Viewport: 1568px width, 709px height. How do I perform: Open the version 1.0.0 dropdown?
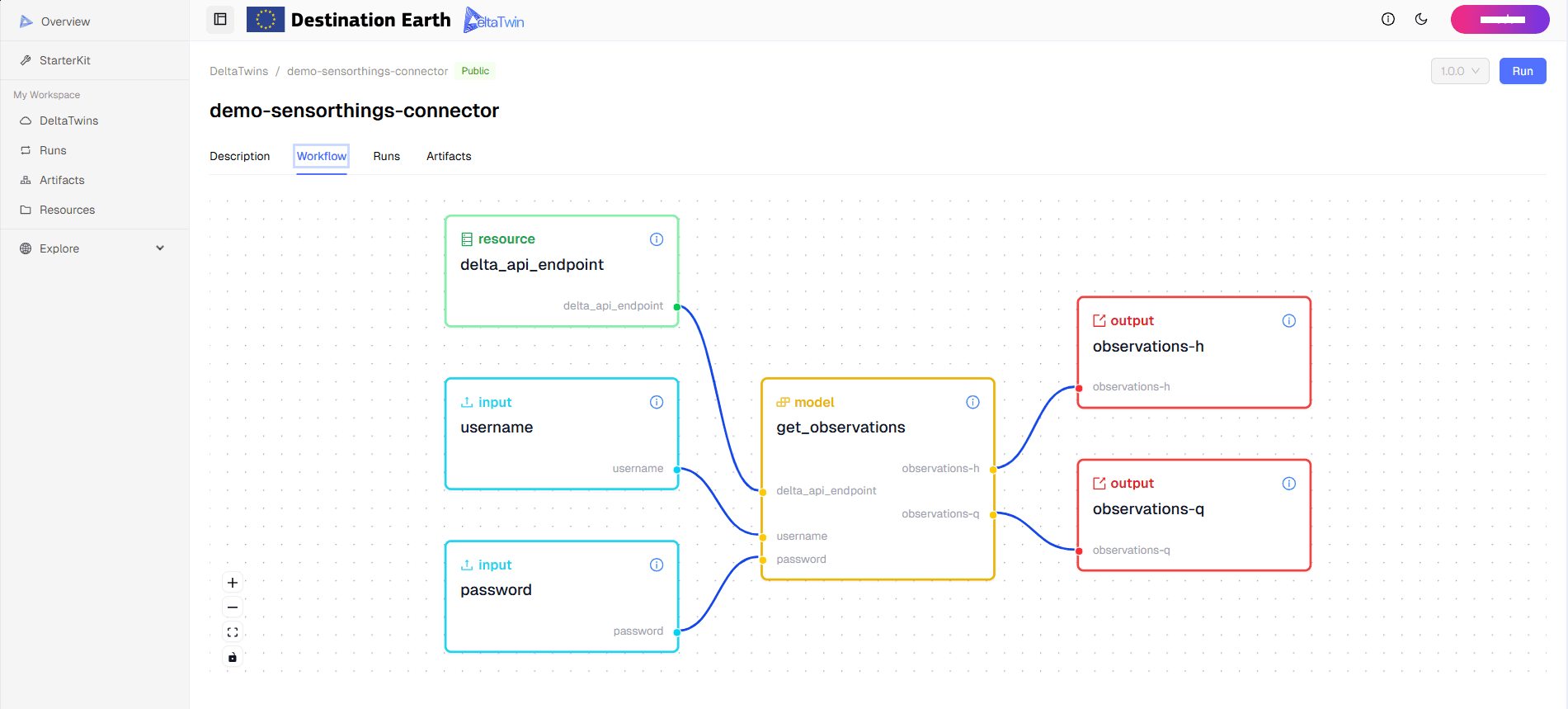point(1459,71)
